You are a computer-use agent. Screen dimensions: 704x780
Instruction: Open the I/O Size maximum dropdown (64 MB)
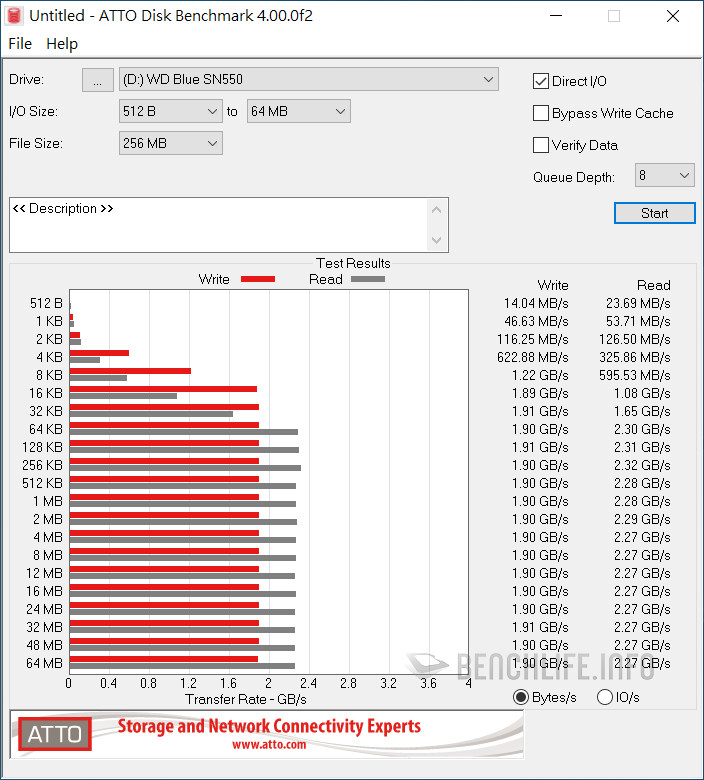click(x=299, y=111)
